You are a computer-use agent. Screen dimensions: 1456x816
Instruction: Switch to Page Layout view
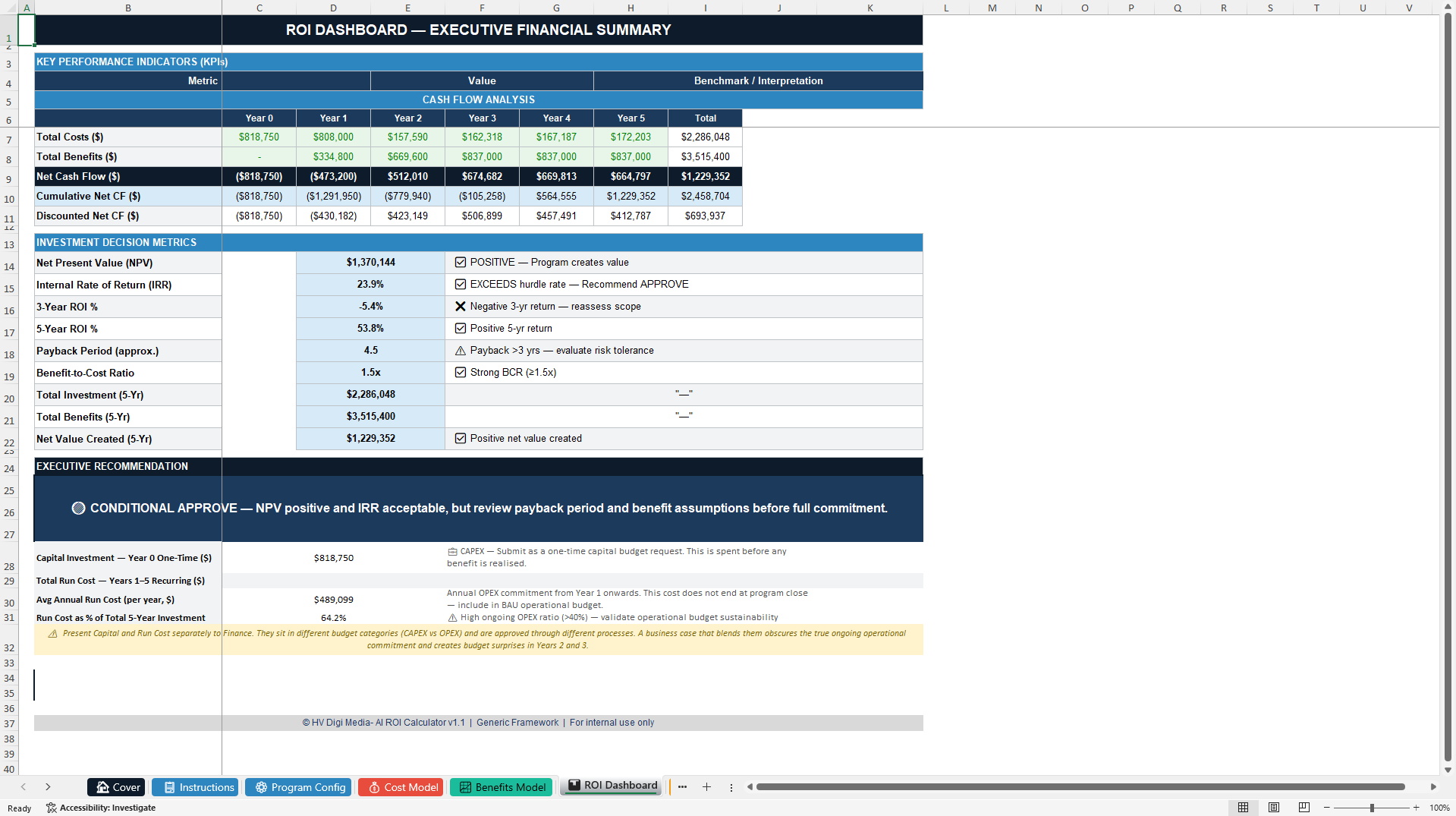pos(1274,808)
